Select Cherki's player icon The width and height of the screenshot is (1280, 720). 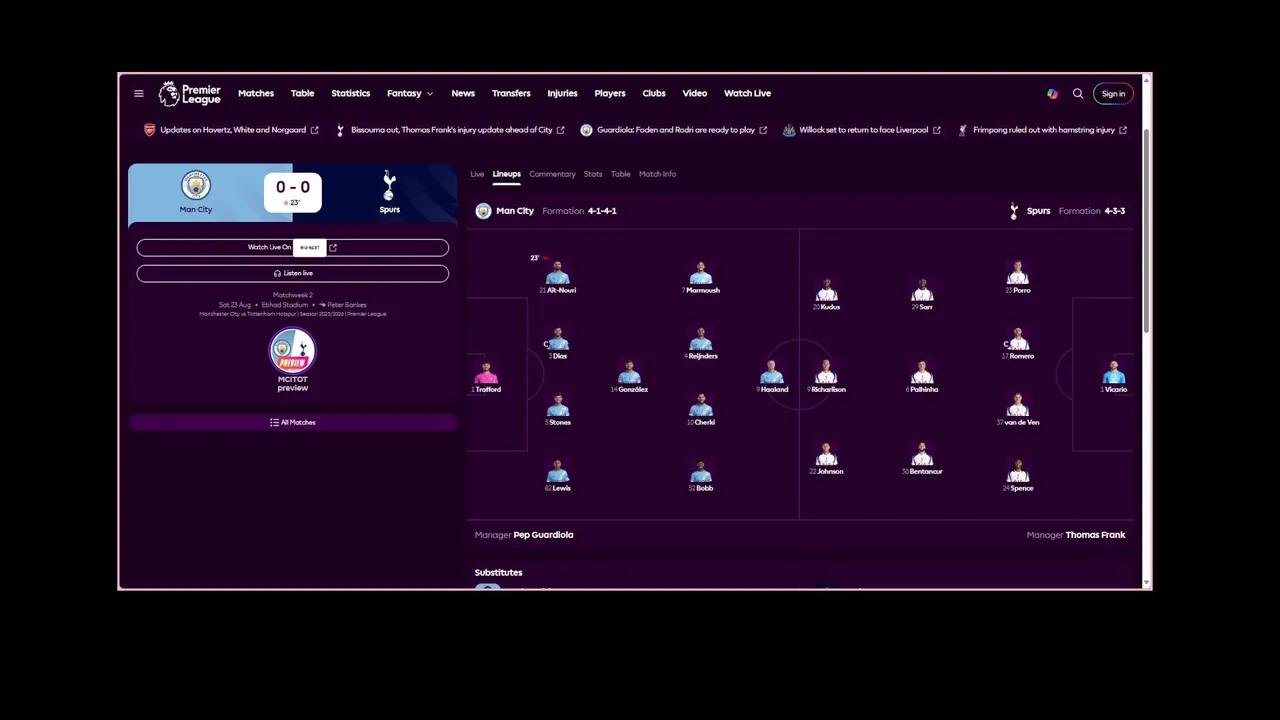pyautogui.click(x=701, y=406)
